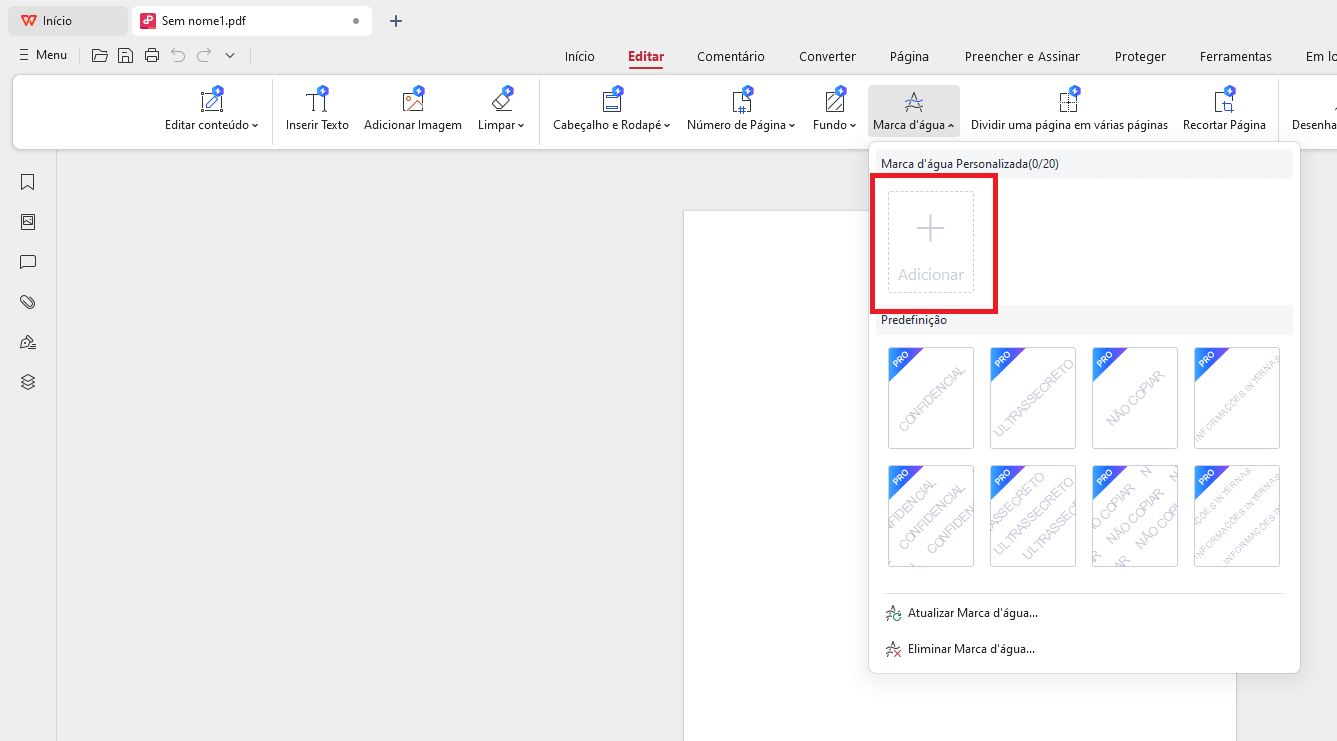This screenshot has width=1337, height=741.
Task: Open the signature pen panel in sidebar
Action: [x=28, y=342]
